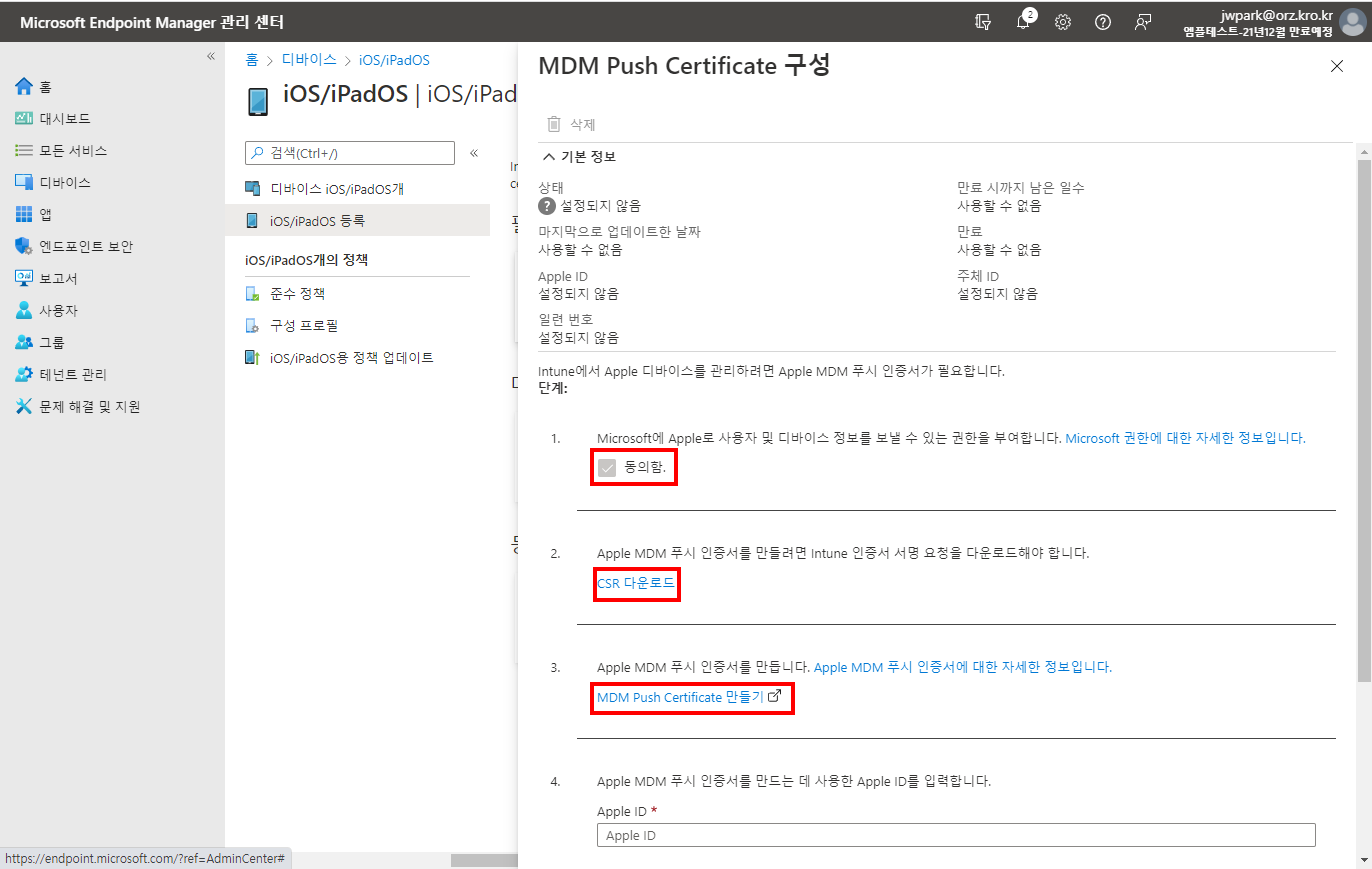
Task: Click the 만료 시까지 남은 일수 label
Action: (1021, 188)
